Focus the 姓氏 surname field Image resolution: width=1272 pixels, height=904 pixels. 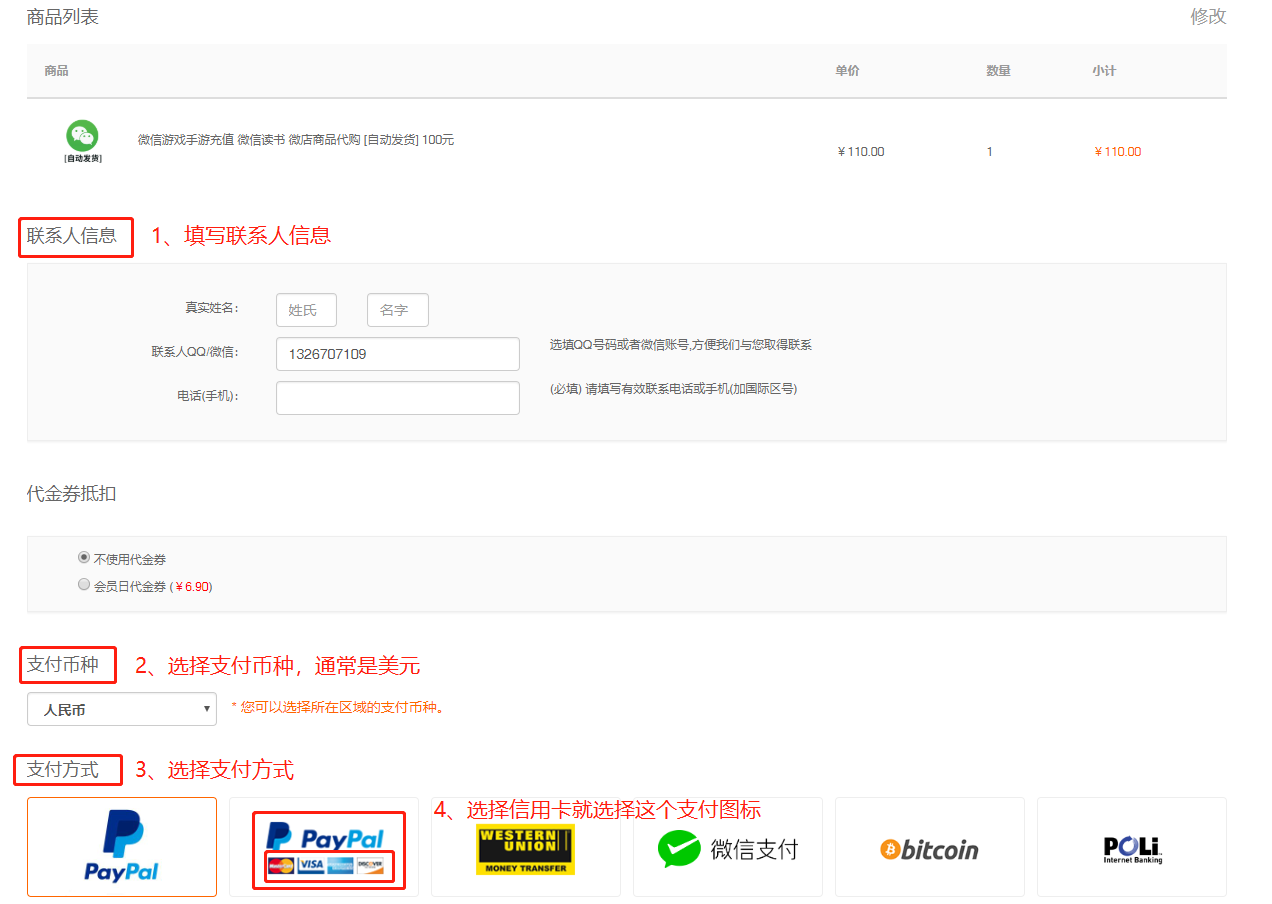pos(306,310)
